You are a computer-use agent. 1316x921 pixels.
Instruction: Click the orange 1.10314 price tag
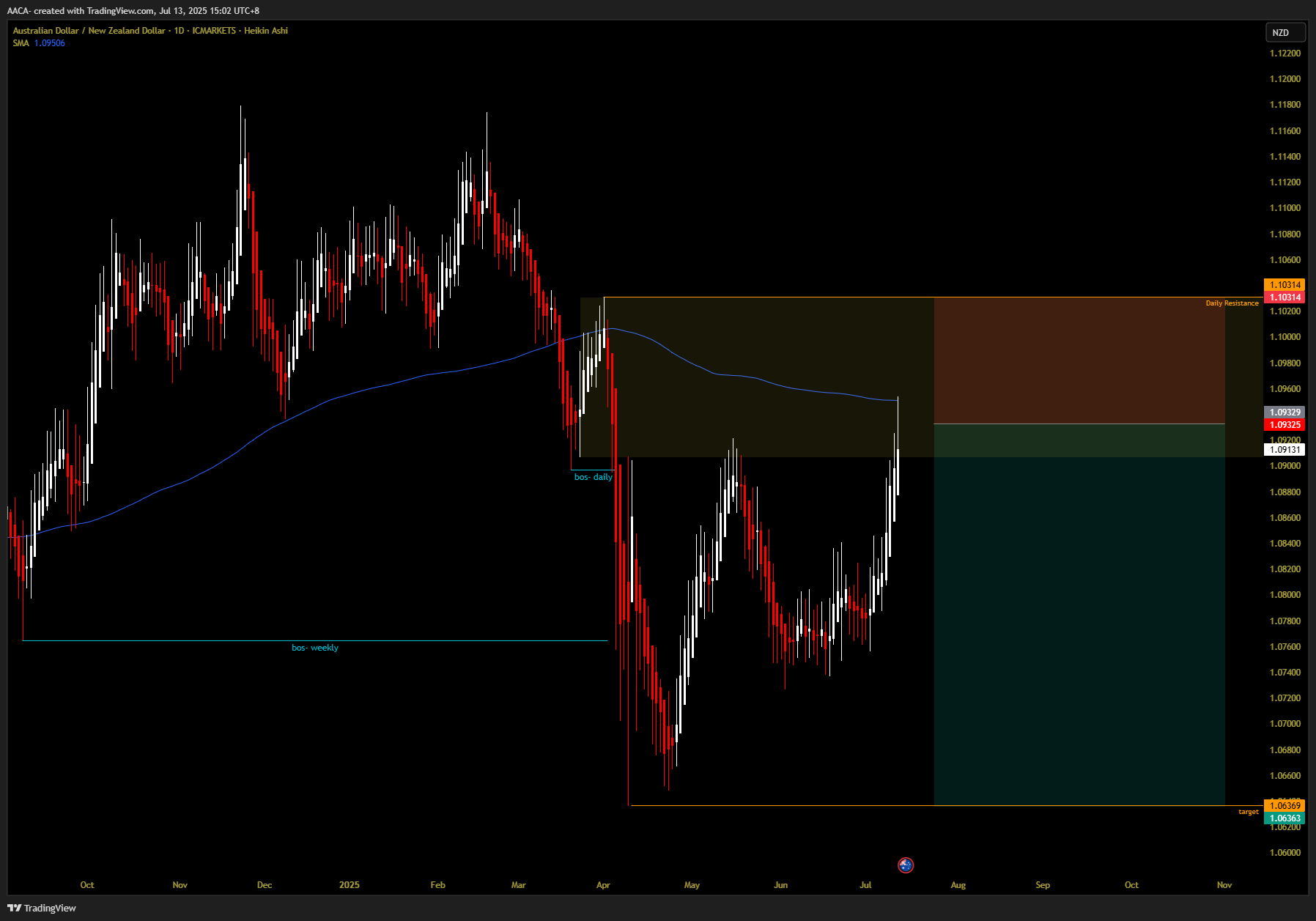(1284, 285)
